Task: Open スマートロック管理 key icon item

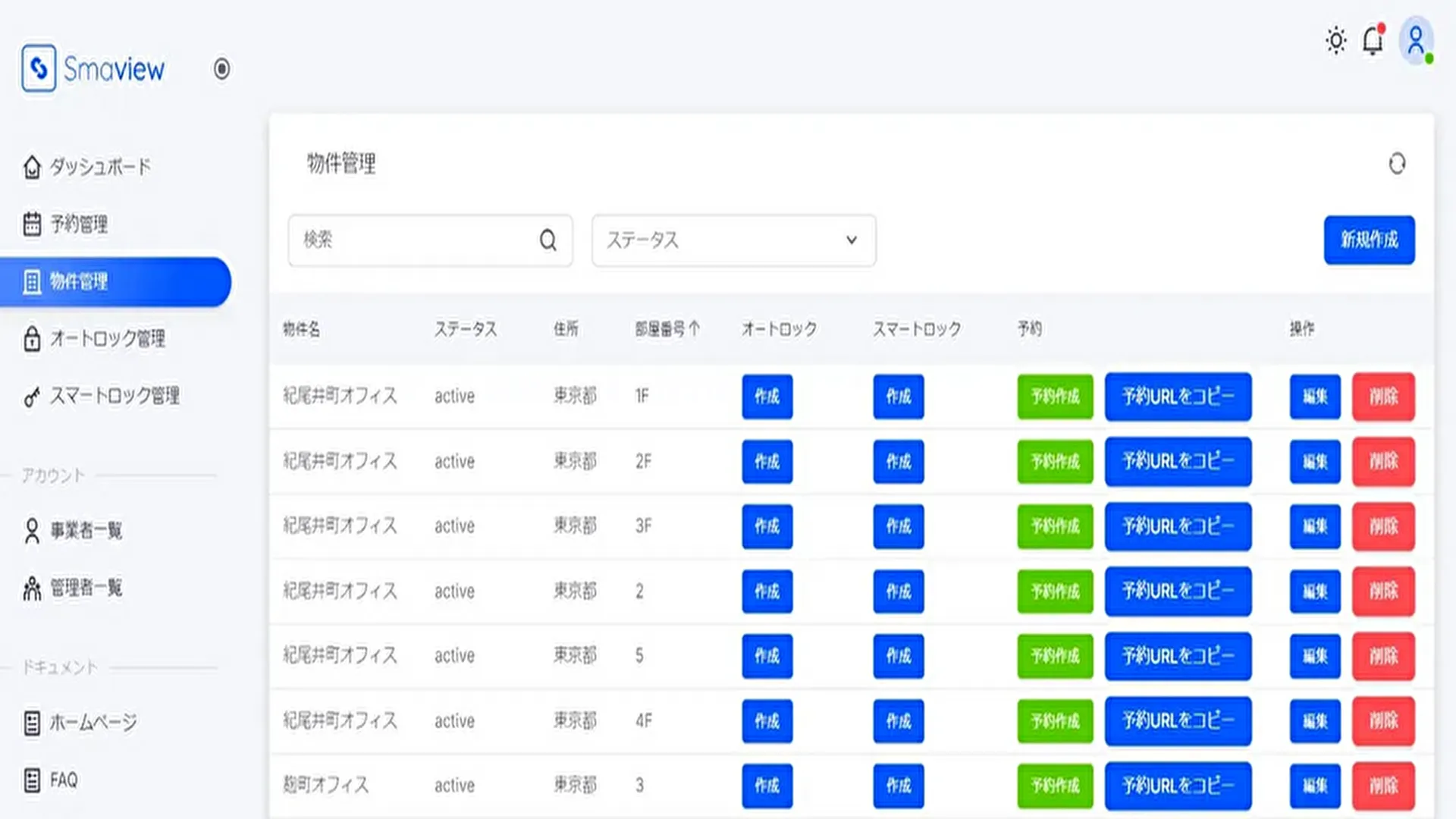Action: coord(114,396)
